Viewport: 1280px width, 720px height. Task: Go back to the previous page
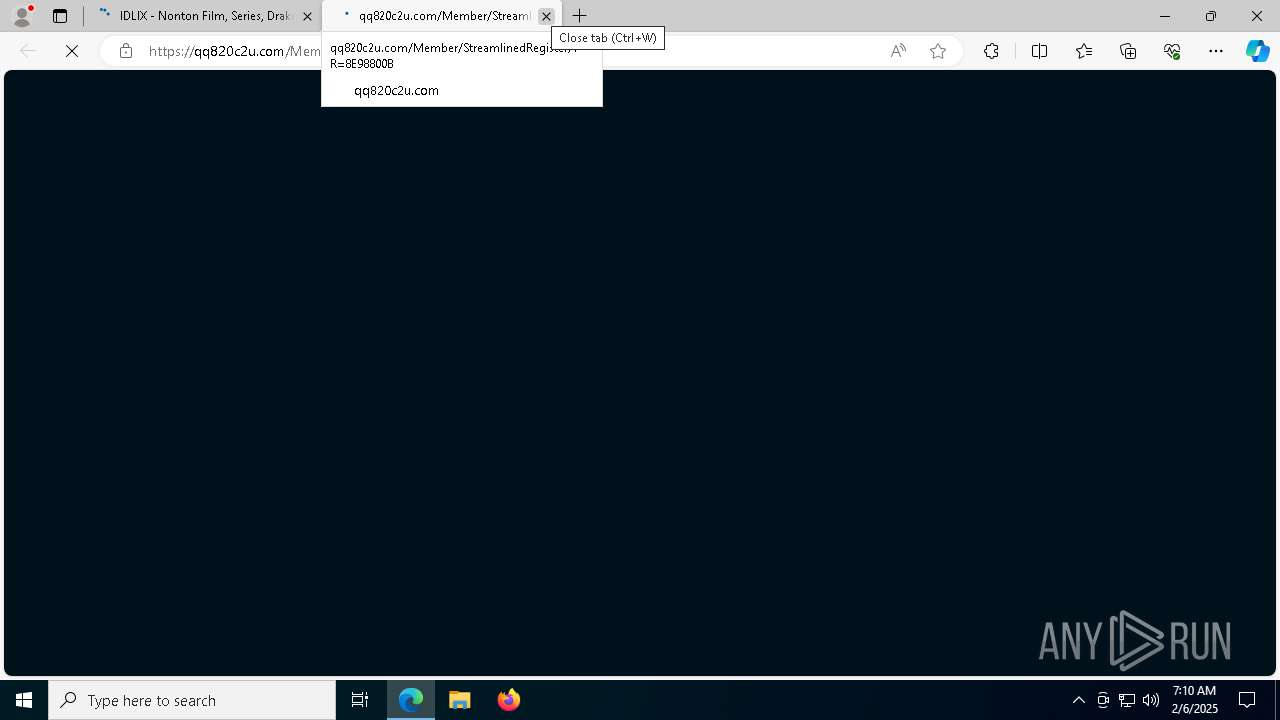(x=28, y=51)
